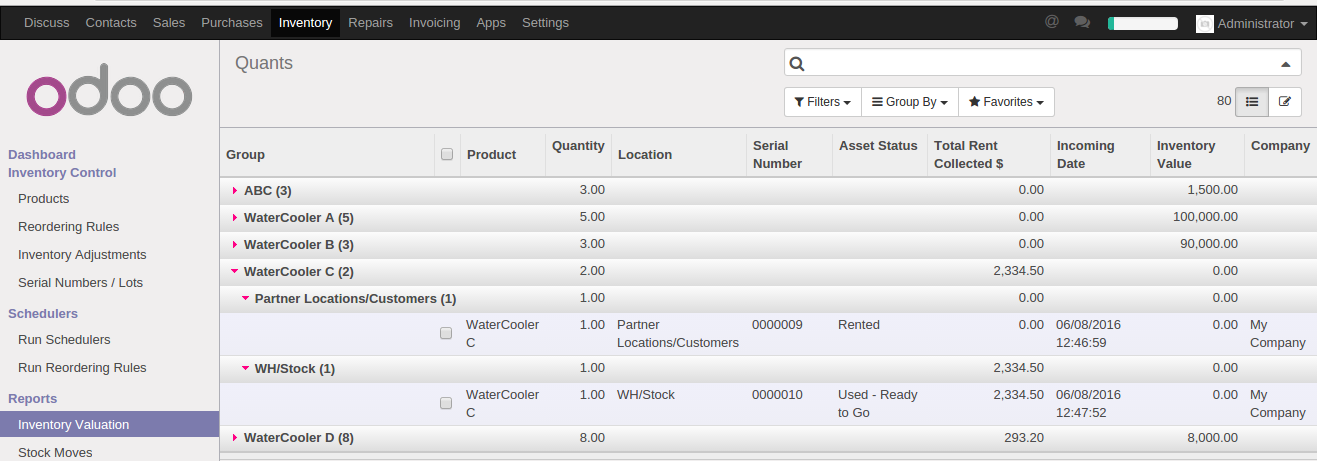Open the Repairs menu
Screen dimensions: 1317x461
[370, 22]
